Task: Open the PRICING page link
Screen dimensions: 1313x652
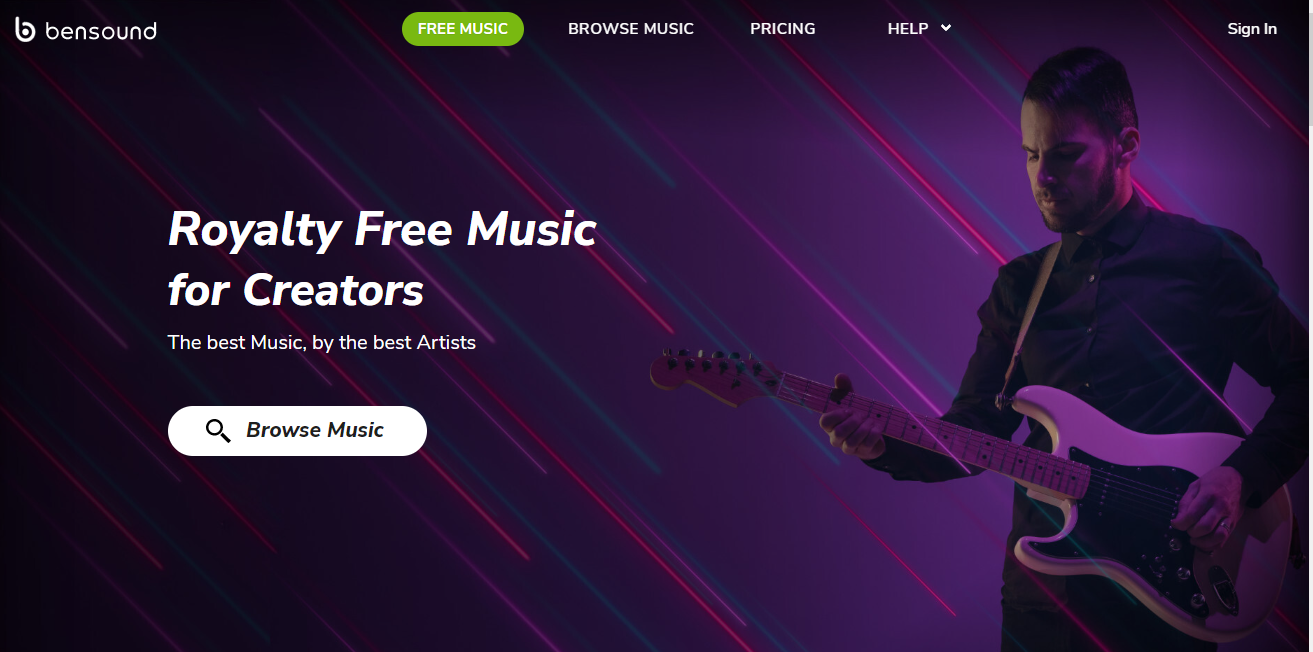Action: pos(783,29)
